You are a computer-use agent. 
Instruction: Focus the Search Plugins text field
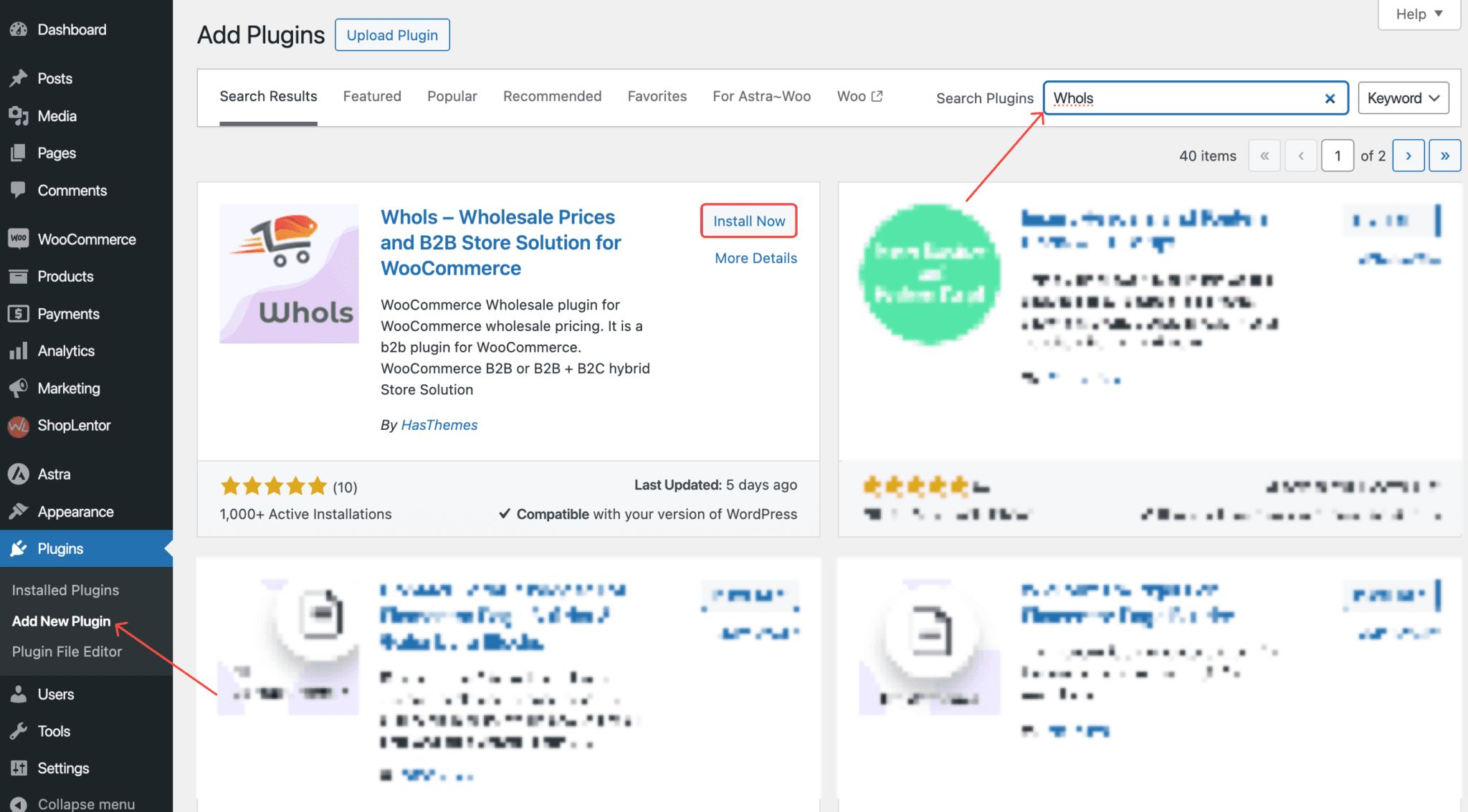click(1183, 98)
